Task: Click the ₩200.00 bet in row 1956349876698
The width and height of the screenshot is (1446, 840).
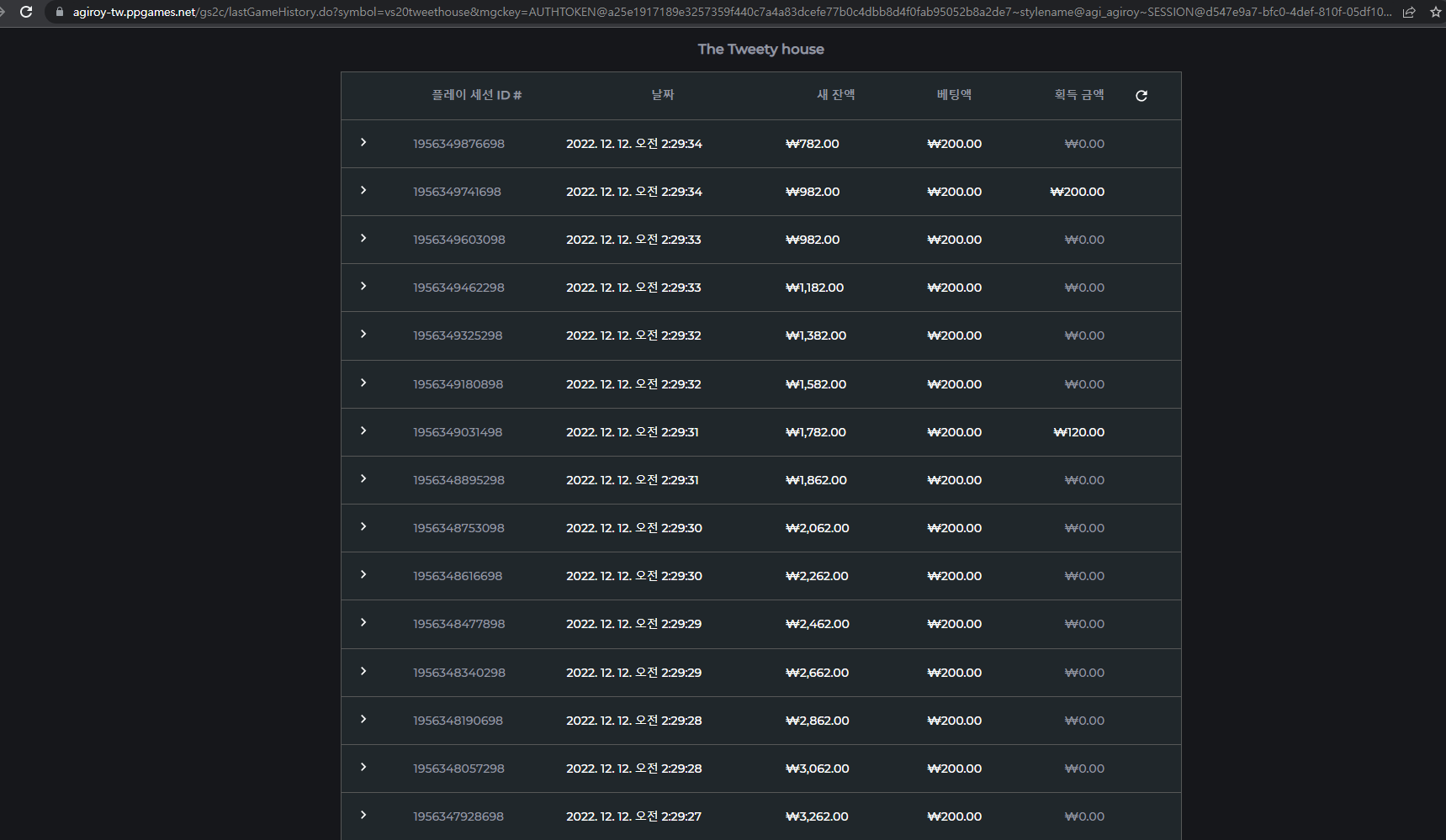Action: pyautogui.click(x=955, y=144)
